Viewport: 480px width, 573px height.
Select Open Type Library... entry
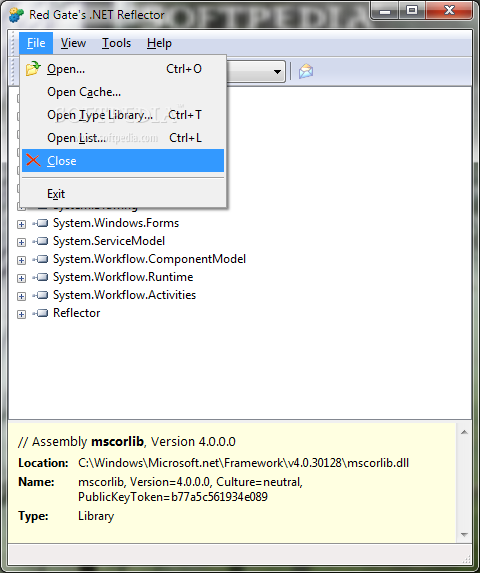pyautogui.click(x=123, y=115)
